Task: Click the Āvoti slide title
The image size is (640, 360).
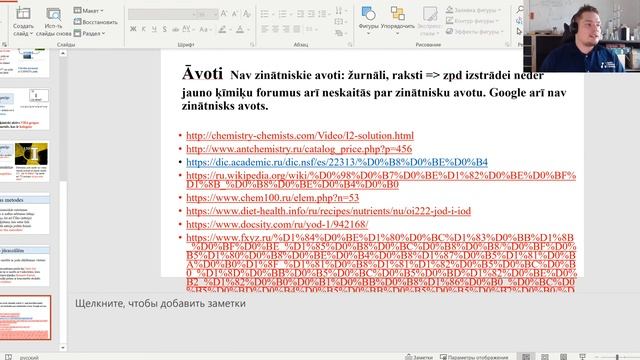Action: pos(202,74)
